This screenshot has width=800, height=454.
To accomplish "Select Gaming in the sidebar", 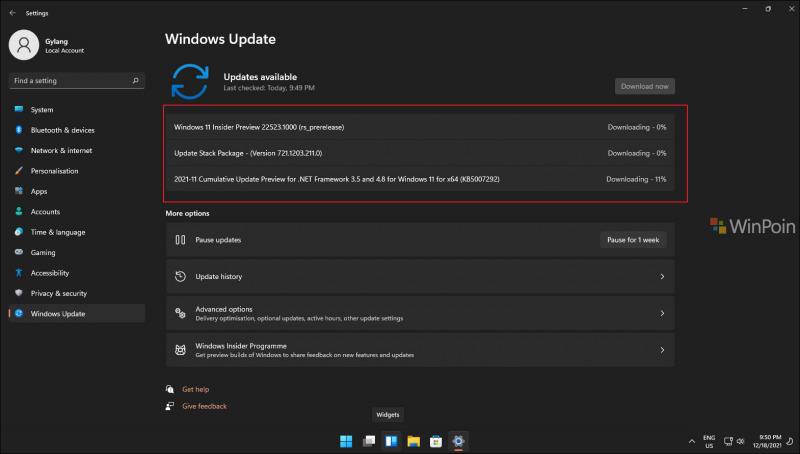I will point(43,252).
